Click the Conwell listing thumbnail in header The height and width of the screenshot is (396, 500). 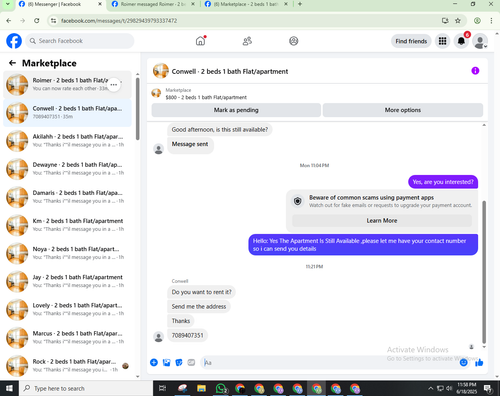click(161, 71)
